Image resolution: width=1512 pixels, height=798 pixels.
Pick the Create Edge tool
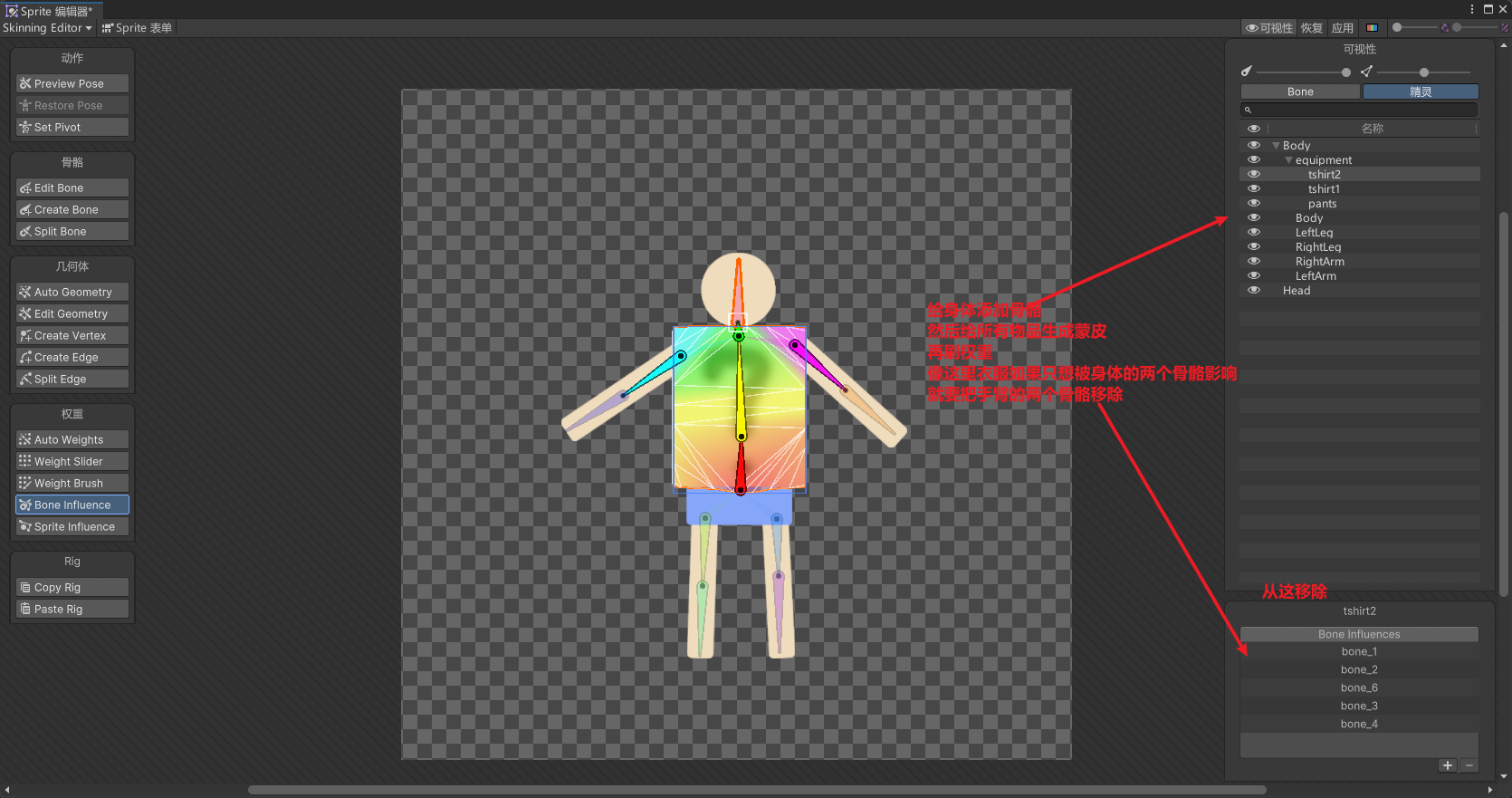click(x=72, y=357)
